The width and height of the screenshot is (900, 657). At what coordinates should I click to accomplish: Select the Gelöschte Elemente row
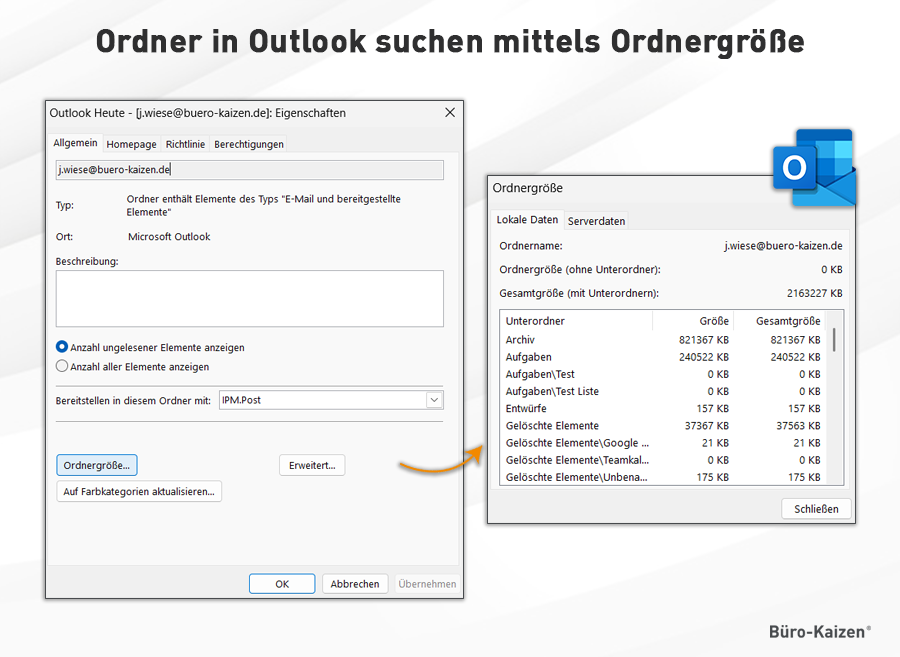pyautogui.click(x=663, y=426)
